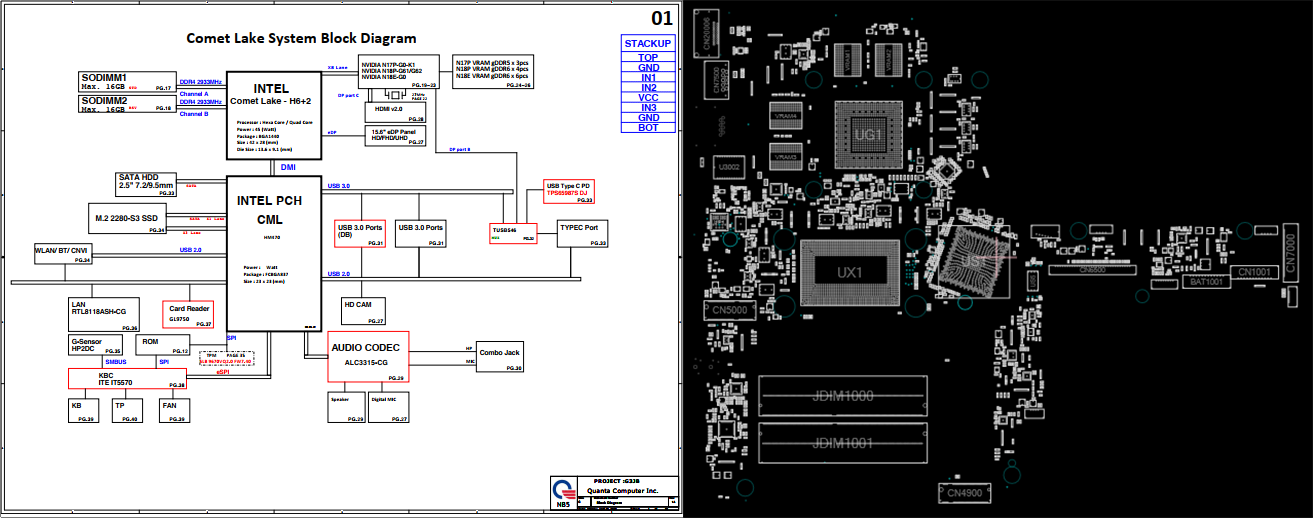The width and height of the screenshot is (1313, 518).
Task: Click the TPM dashed box
Action: tap(226, 357)
